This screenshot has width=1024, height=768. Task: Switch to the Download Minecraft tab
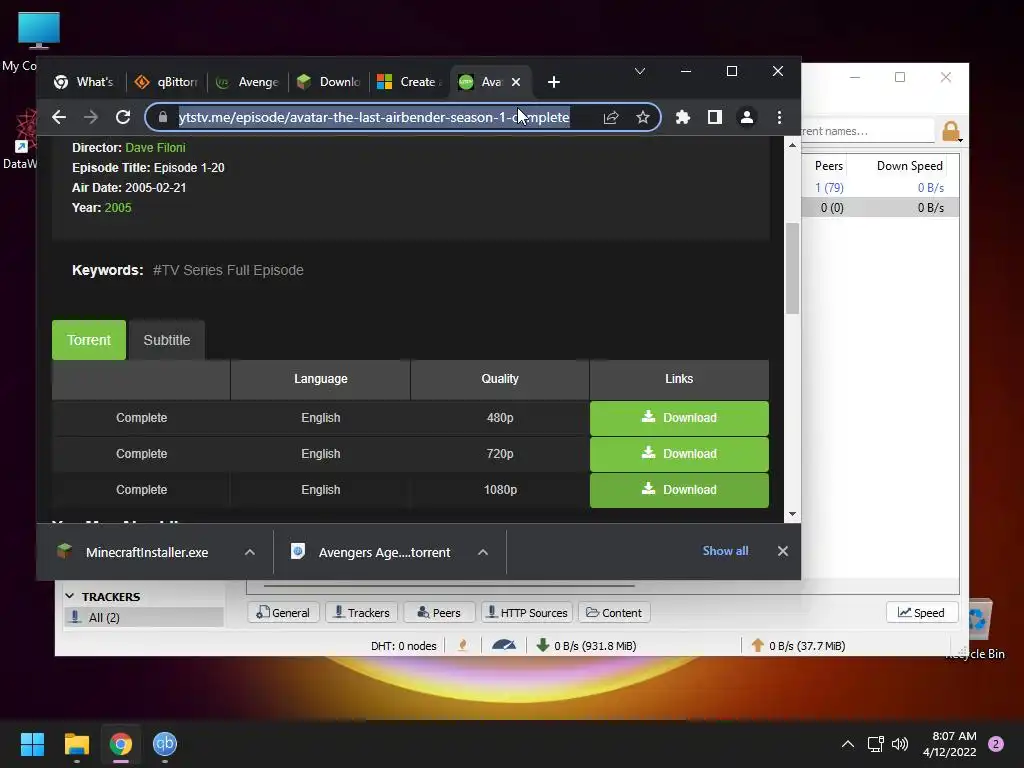[328, 82]
